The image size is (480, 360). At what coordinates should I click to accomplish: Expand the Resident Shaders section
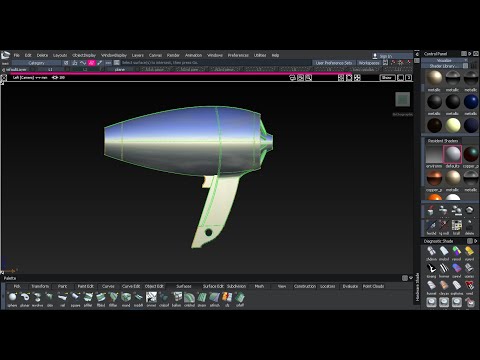coord(443,141)
